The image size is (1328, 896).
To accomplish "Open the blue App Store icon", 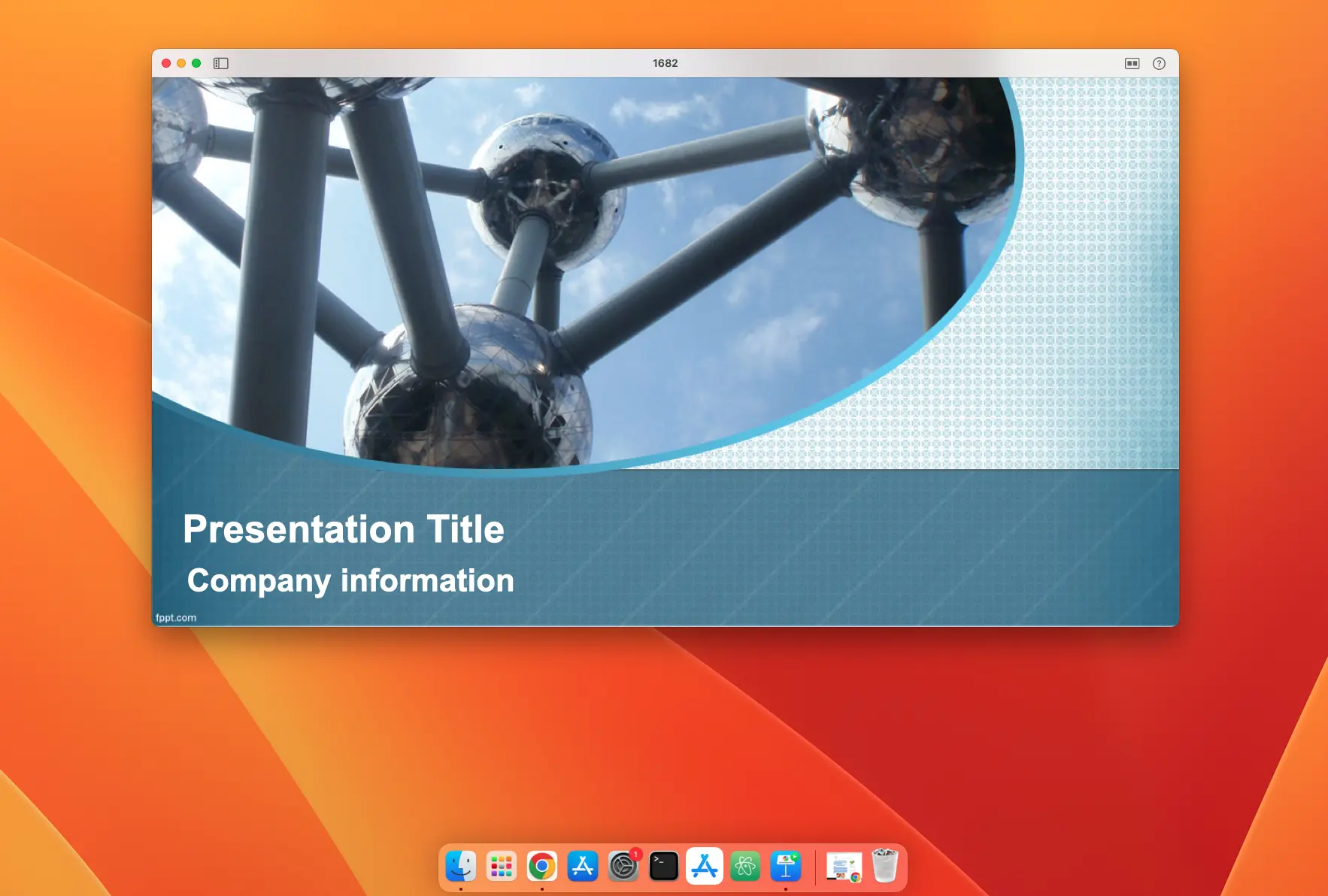I will [x=583, y=866].
